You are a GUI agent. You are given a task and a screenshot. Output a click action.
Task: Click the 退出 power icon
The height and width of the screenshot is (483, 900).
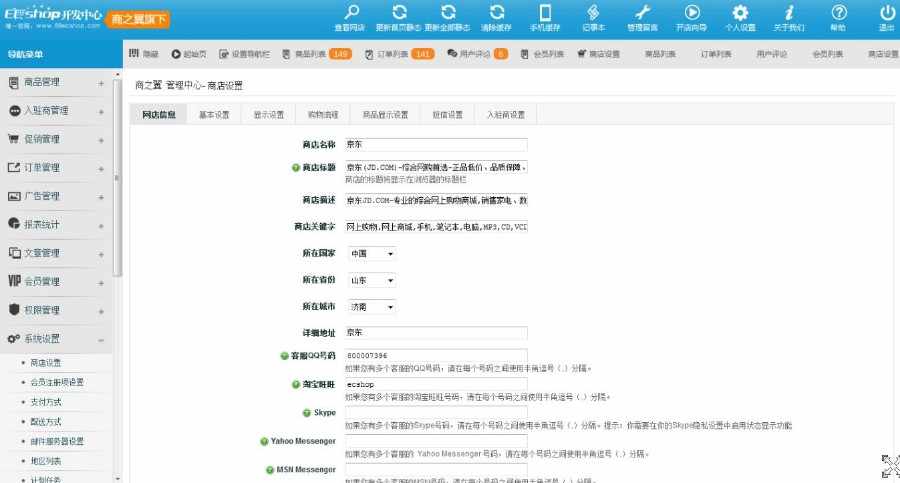tap(887, 12)
